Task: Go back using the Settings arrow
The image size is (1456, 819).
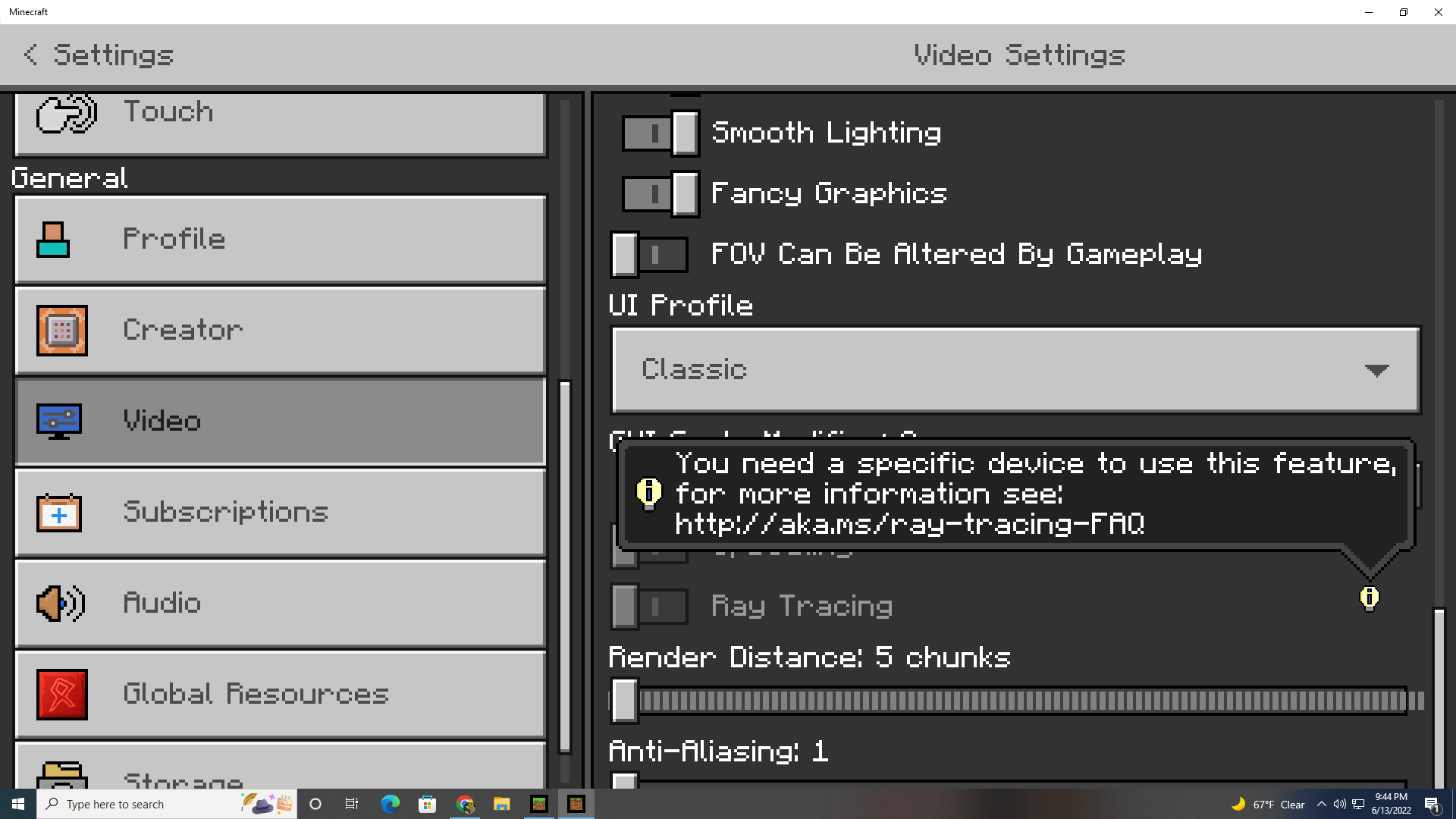Action: click(30, 55)
